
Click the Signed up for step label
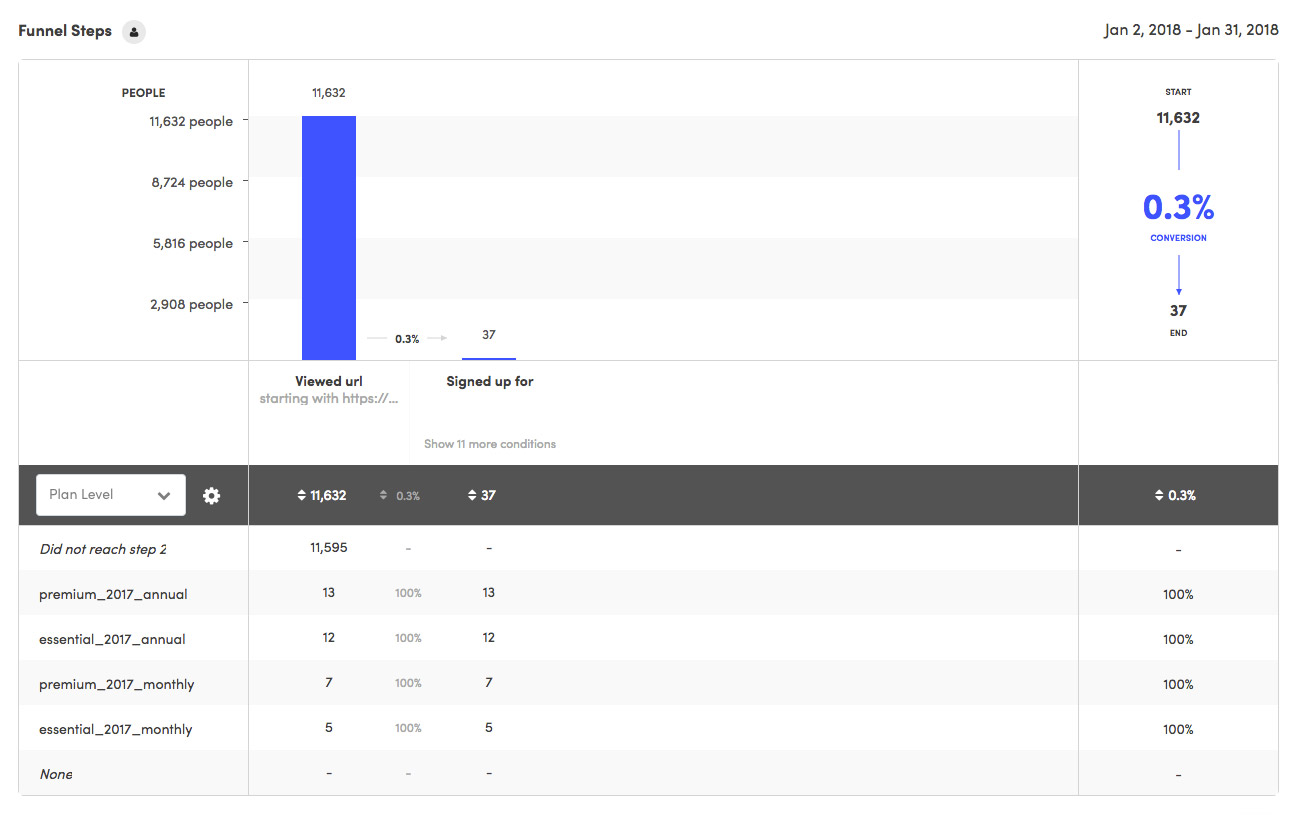click(x=490, y=381)
